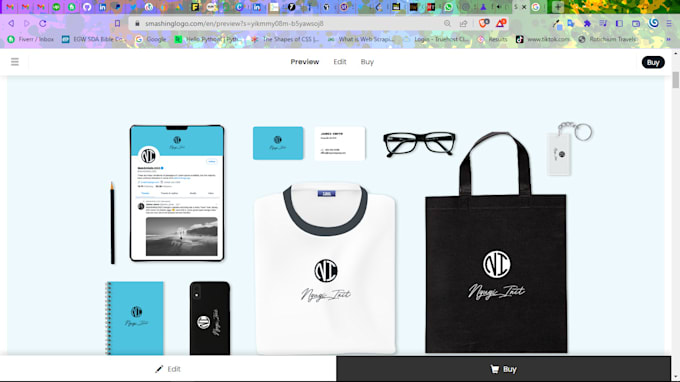The image size is (680, 382).
Task: Go back with the browser back arrow
Action: point(11,23)
